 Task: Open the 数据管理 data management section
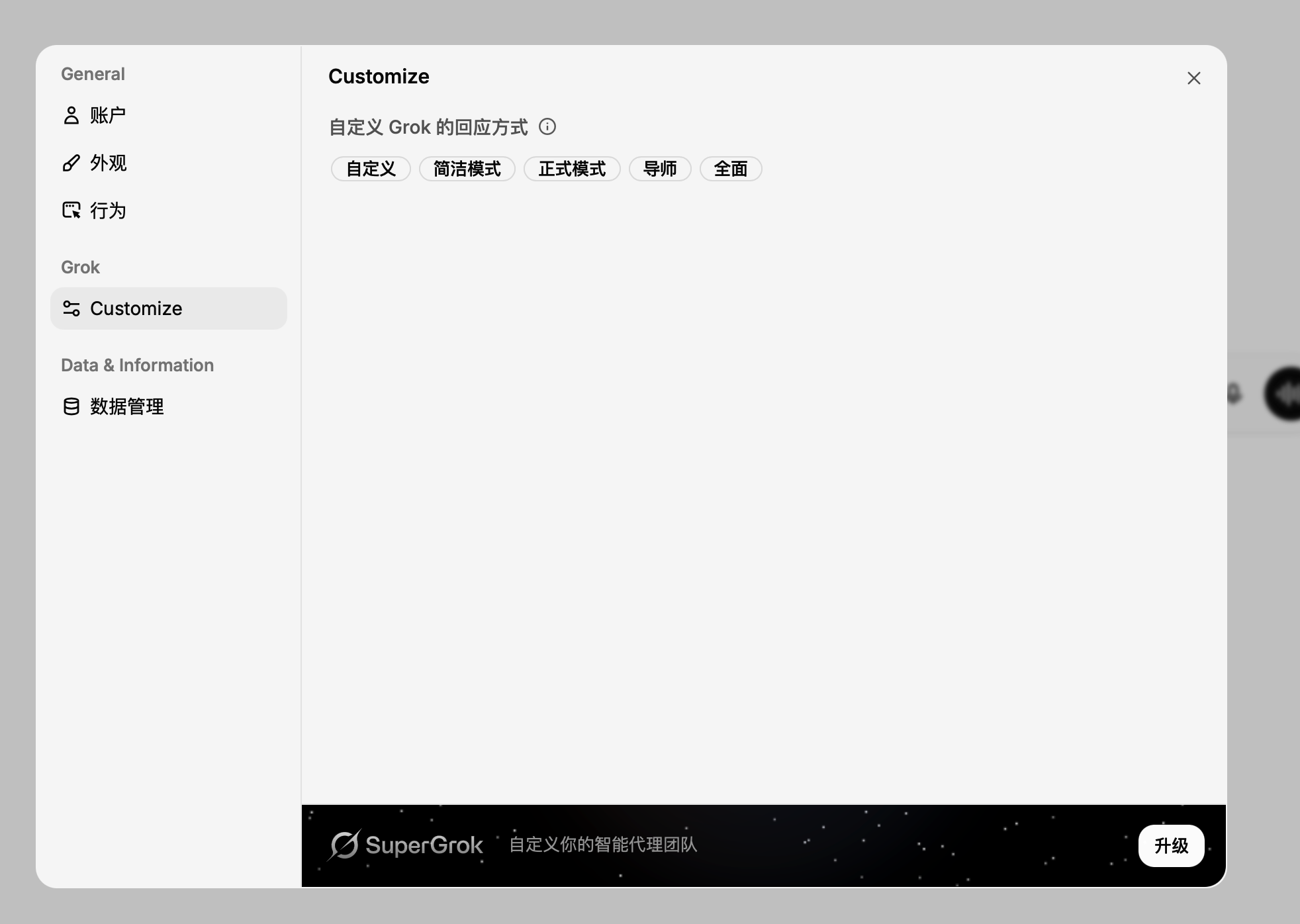coord(168,406)
